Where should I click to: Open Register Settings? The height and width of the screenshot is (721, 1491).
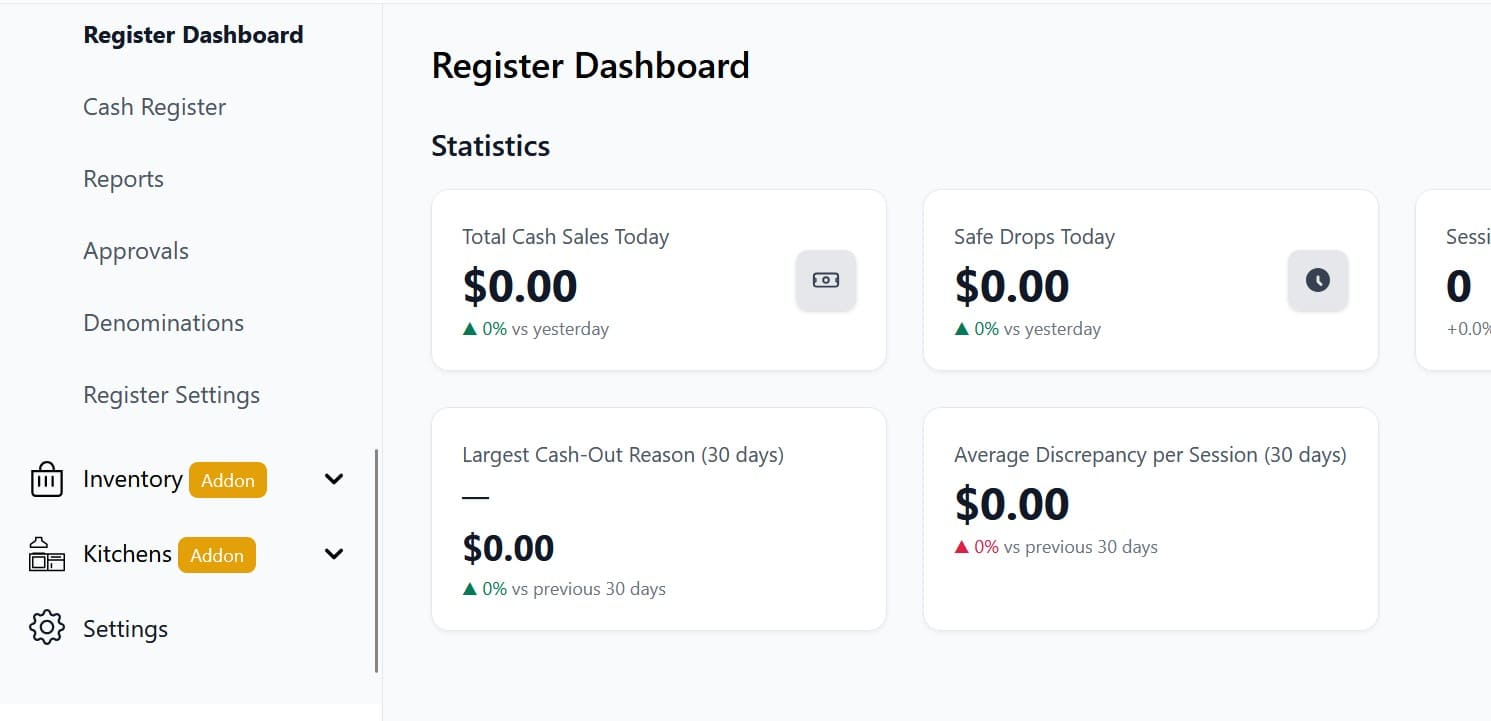pyautogui.click(x=171, y=395)
